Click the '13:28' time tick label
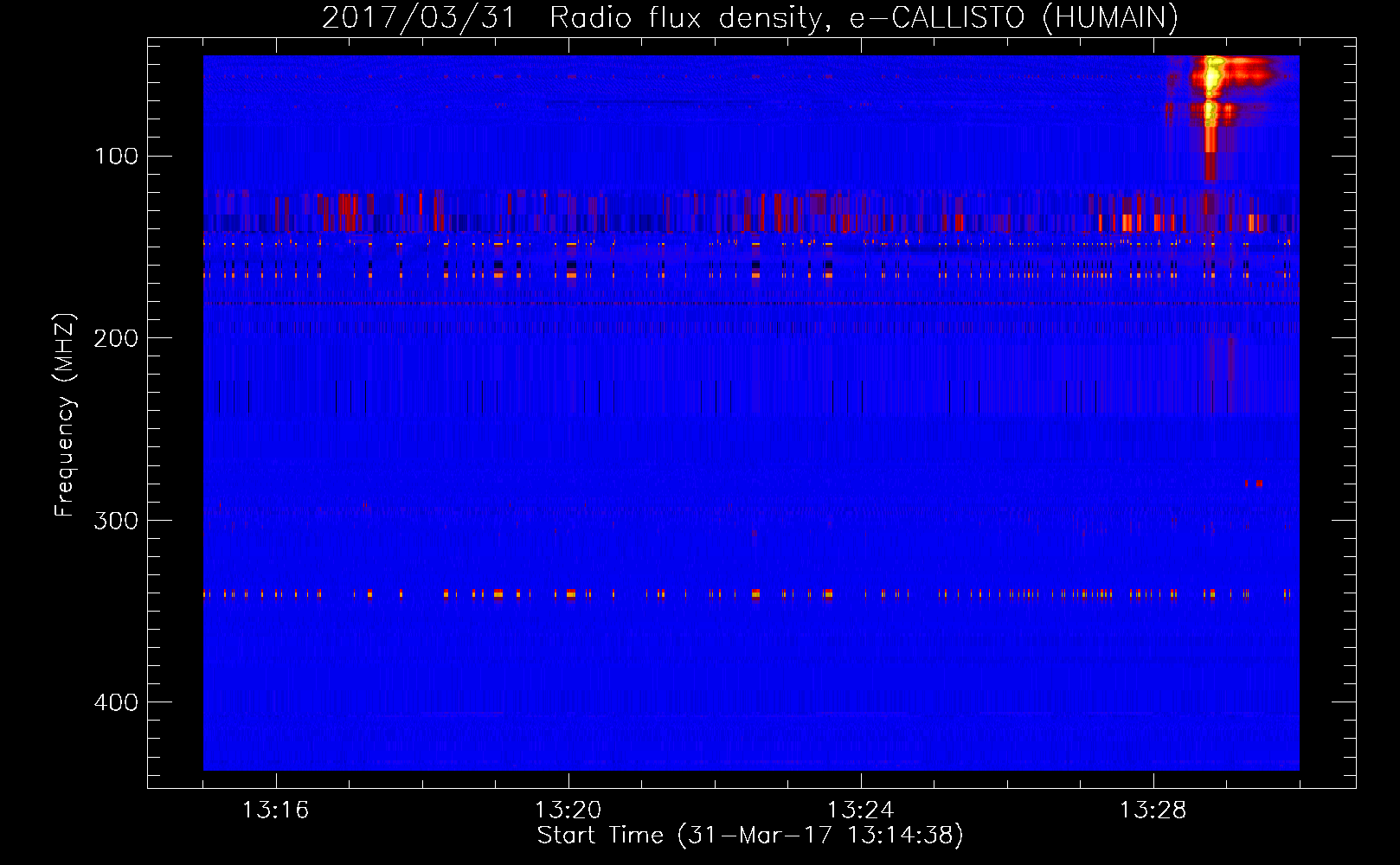 [1153, 811]
